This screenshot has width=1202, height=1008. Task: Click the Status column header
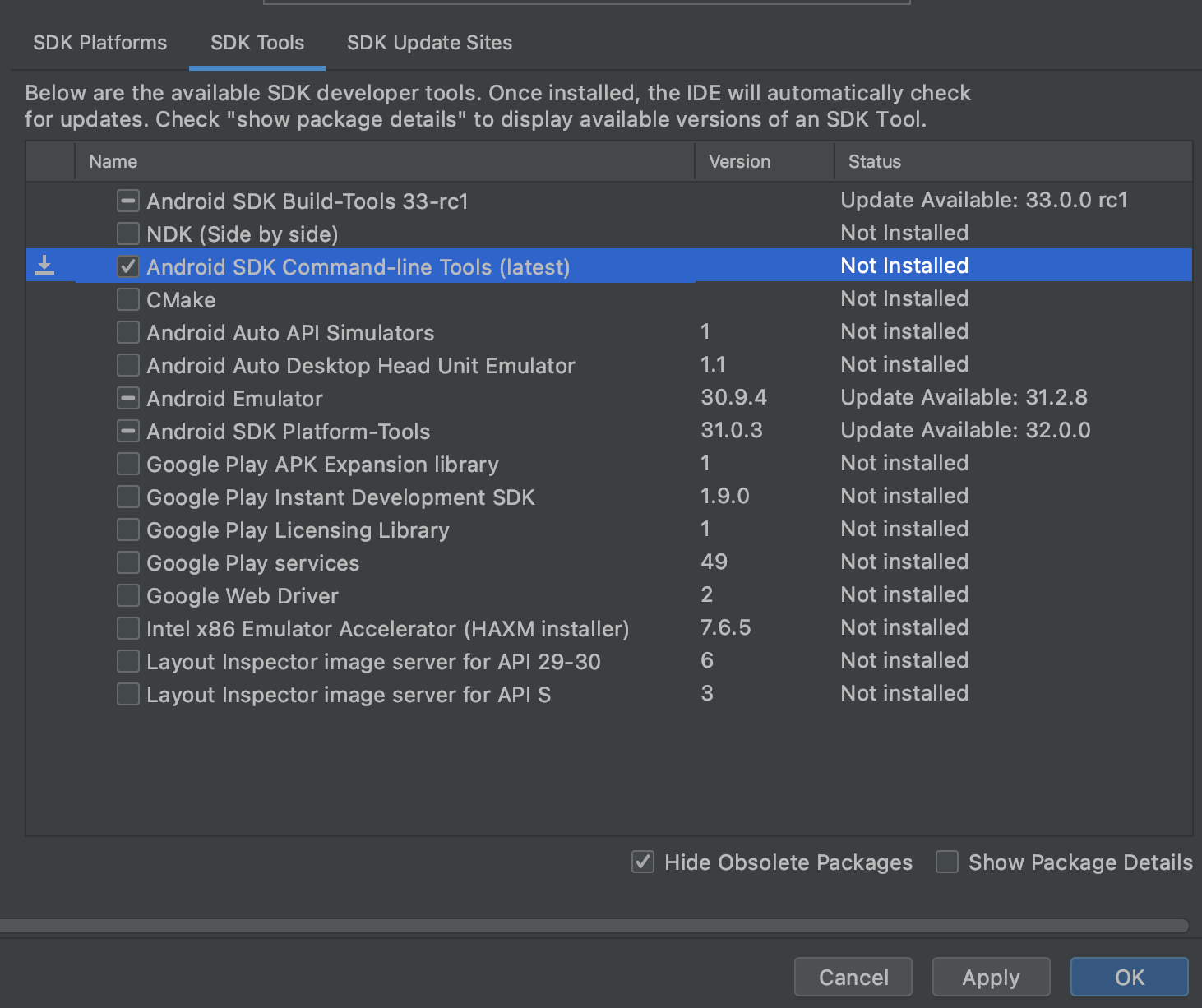point(1014,161)
